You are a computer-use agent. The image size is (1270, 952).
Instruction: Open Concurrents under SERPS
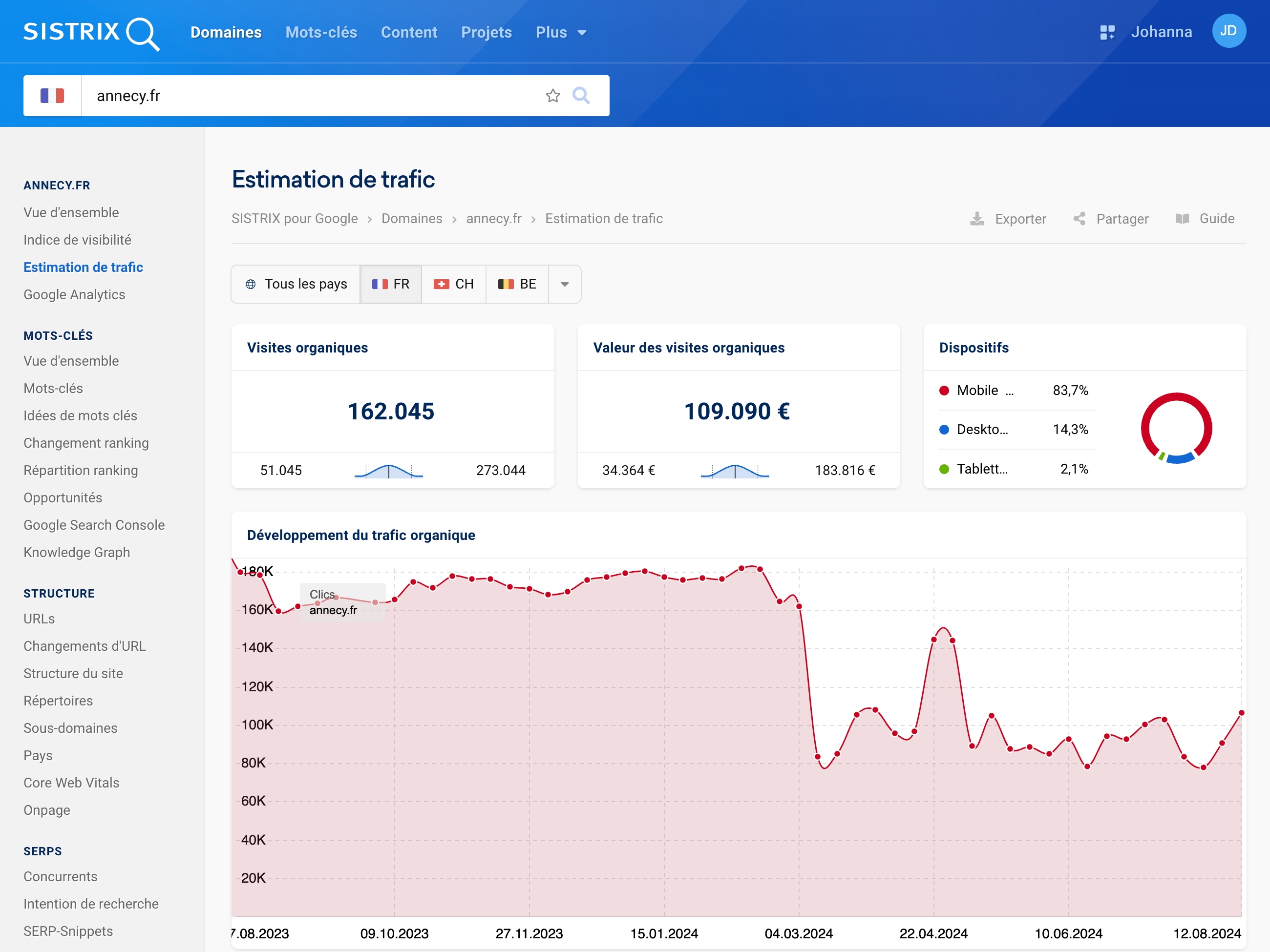point(60,876)
